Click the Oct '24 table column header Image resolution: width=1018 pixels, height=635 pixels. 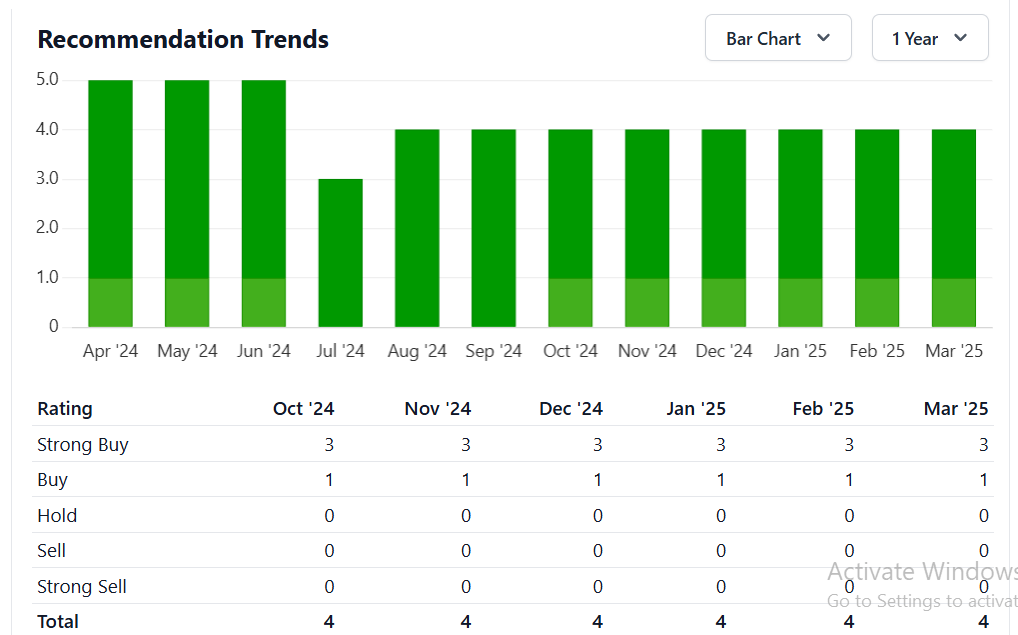[x=304, y=409]
